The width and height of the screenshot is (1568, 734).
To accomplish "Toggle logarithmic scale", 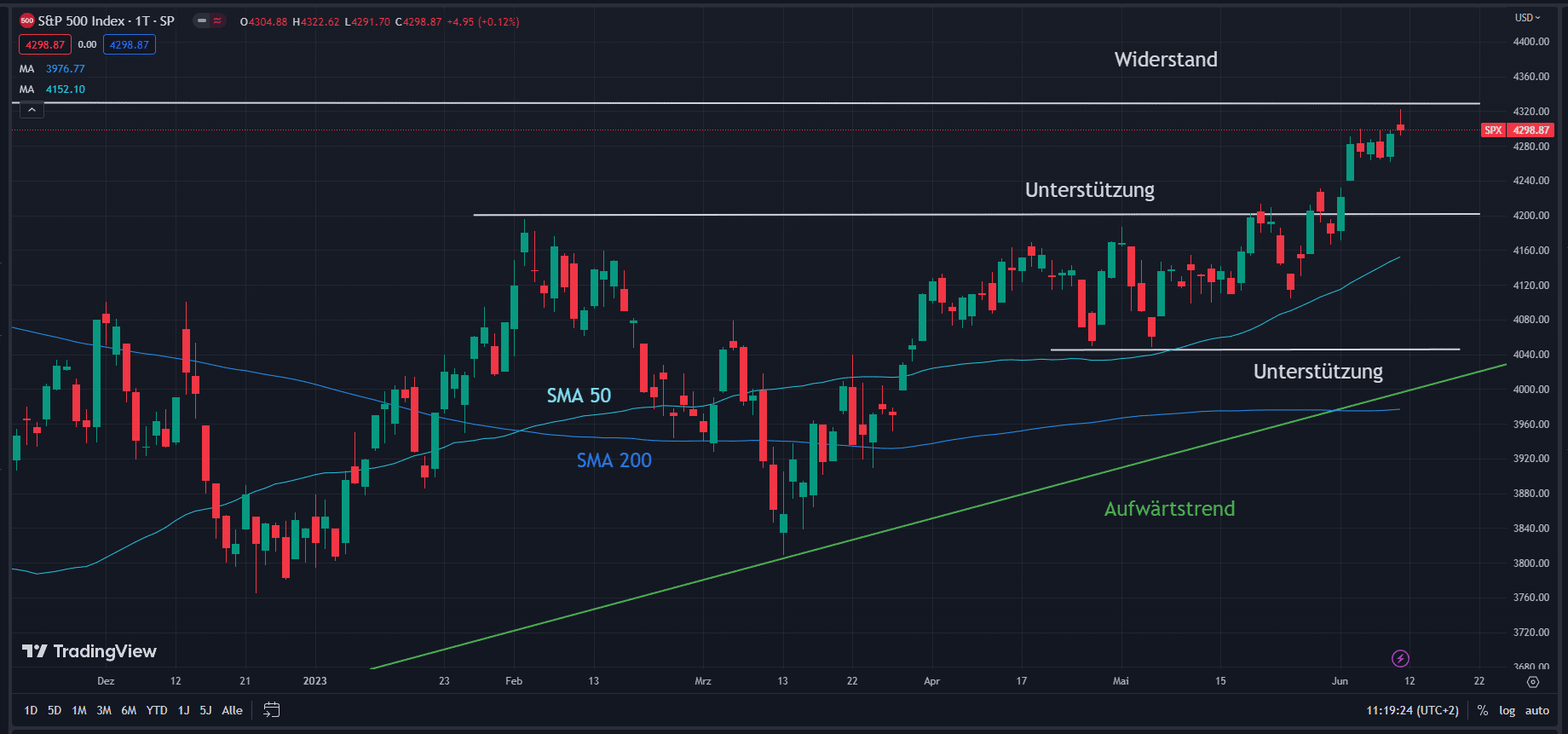I will (1507, 710).
